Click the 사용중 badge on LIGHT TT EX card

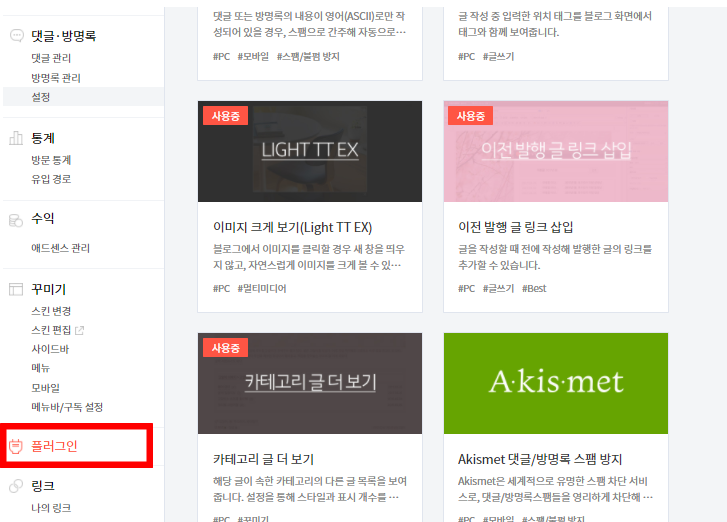[225, 116]
